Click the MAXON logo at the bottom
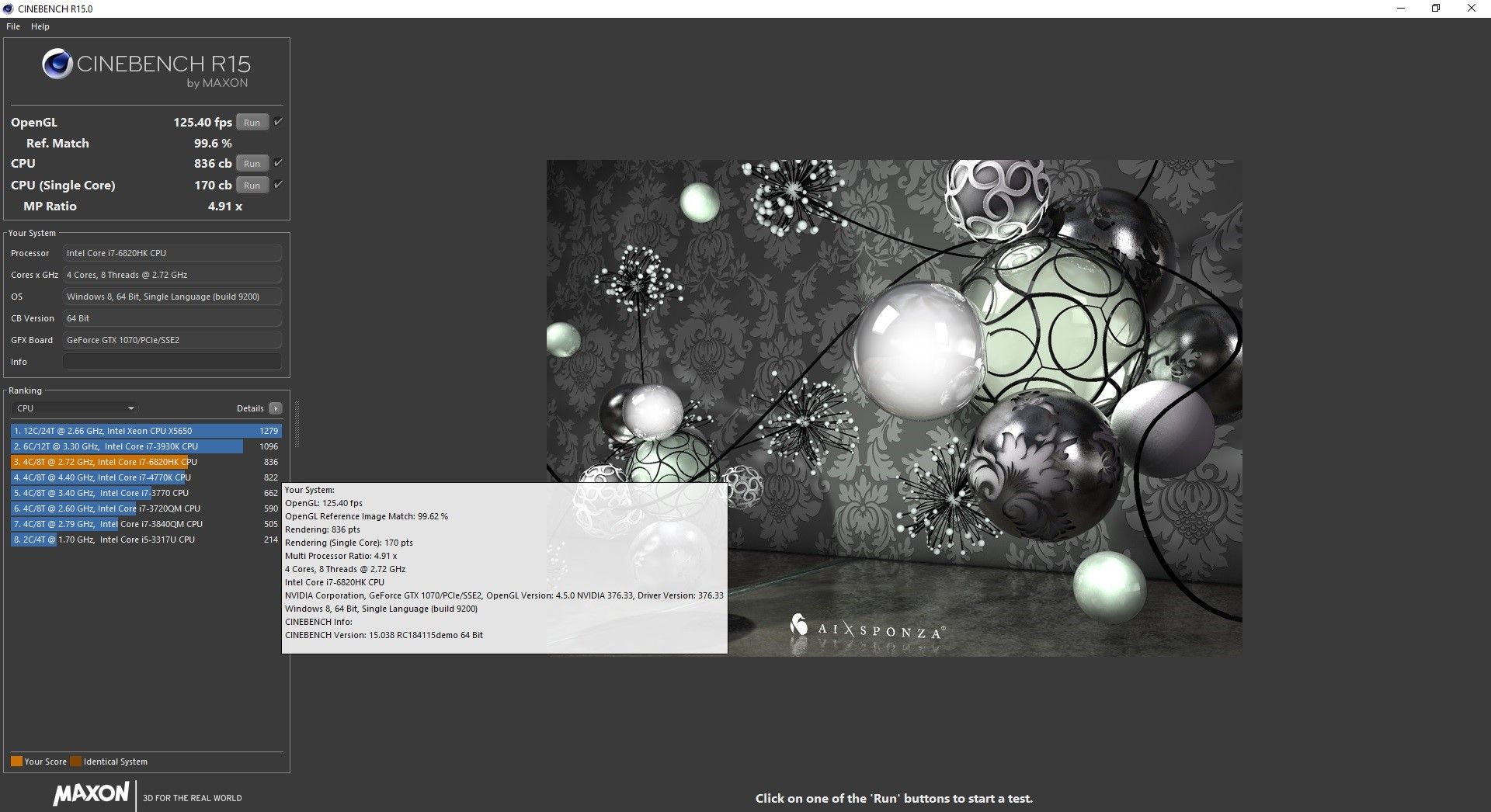 91,794
